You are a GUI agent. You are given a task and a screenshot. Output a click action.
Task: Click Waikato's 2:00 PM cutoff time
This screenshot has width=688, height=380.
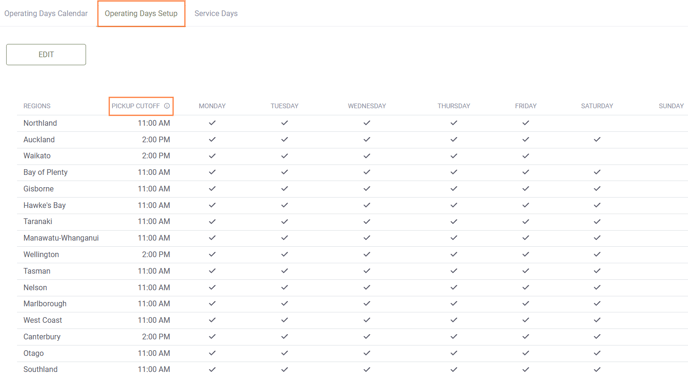pos(156,156)
